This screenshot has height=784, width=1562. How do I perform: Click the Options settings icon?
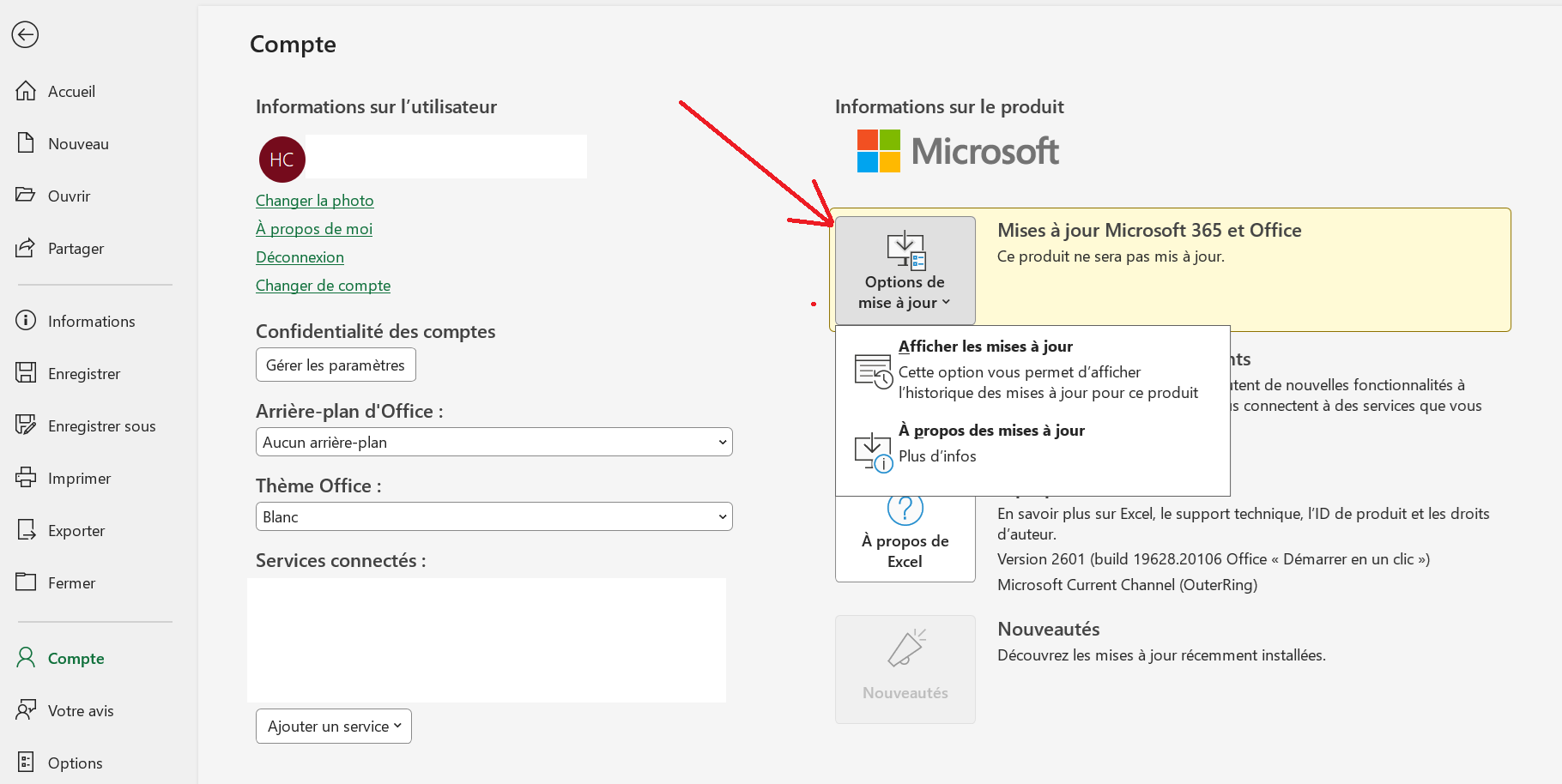(x=26, y=763)
